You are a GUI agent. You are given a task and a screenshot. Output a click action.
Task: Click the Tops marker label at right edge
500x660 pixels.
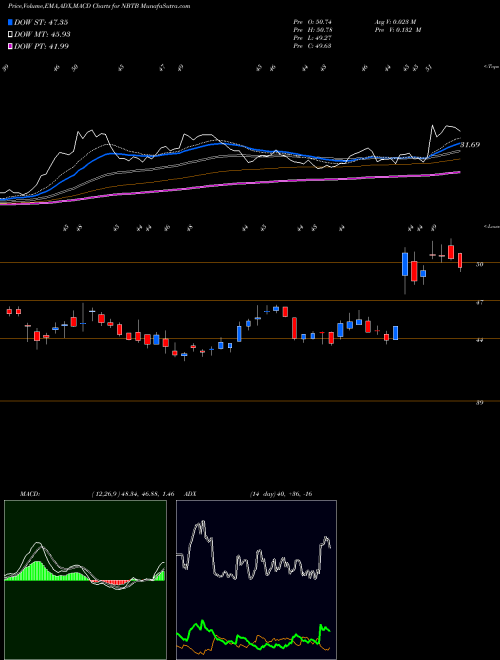pyautogui.click(x=491, y=67)
